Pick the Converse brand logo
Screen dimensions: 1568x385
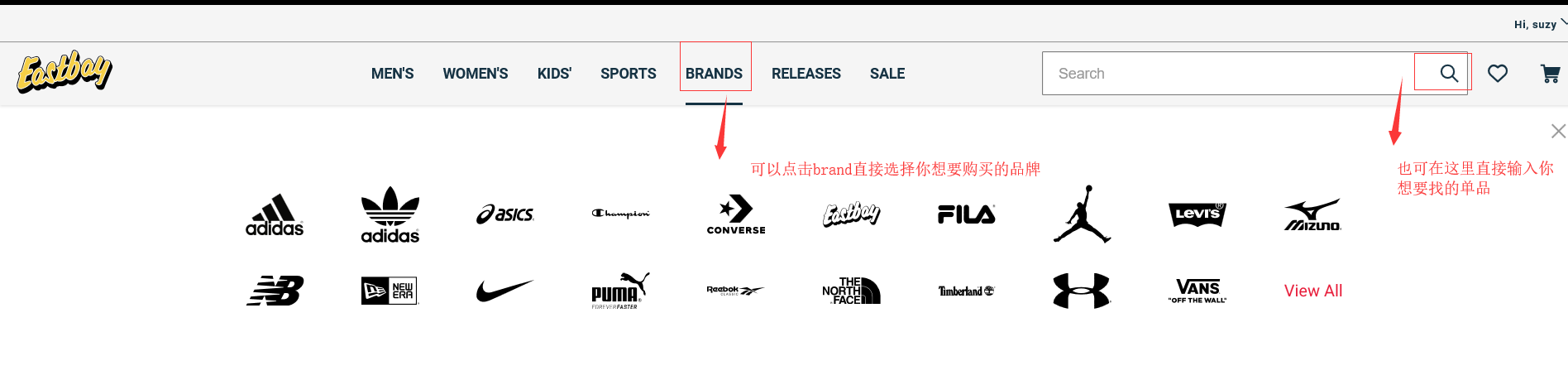point(736,214)
